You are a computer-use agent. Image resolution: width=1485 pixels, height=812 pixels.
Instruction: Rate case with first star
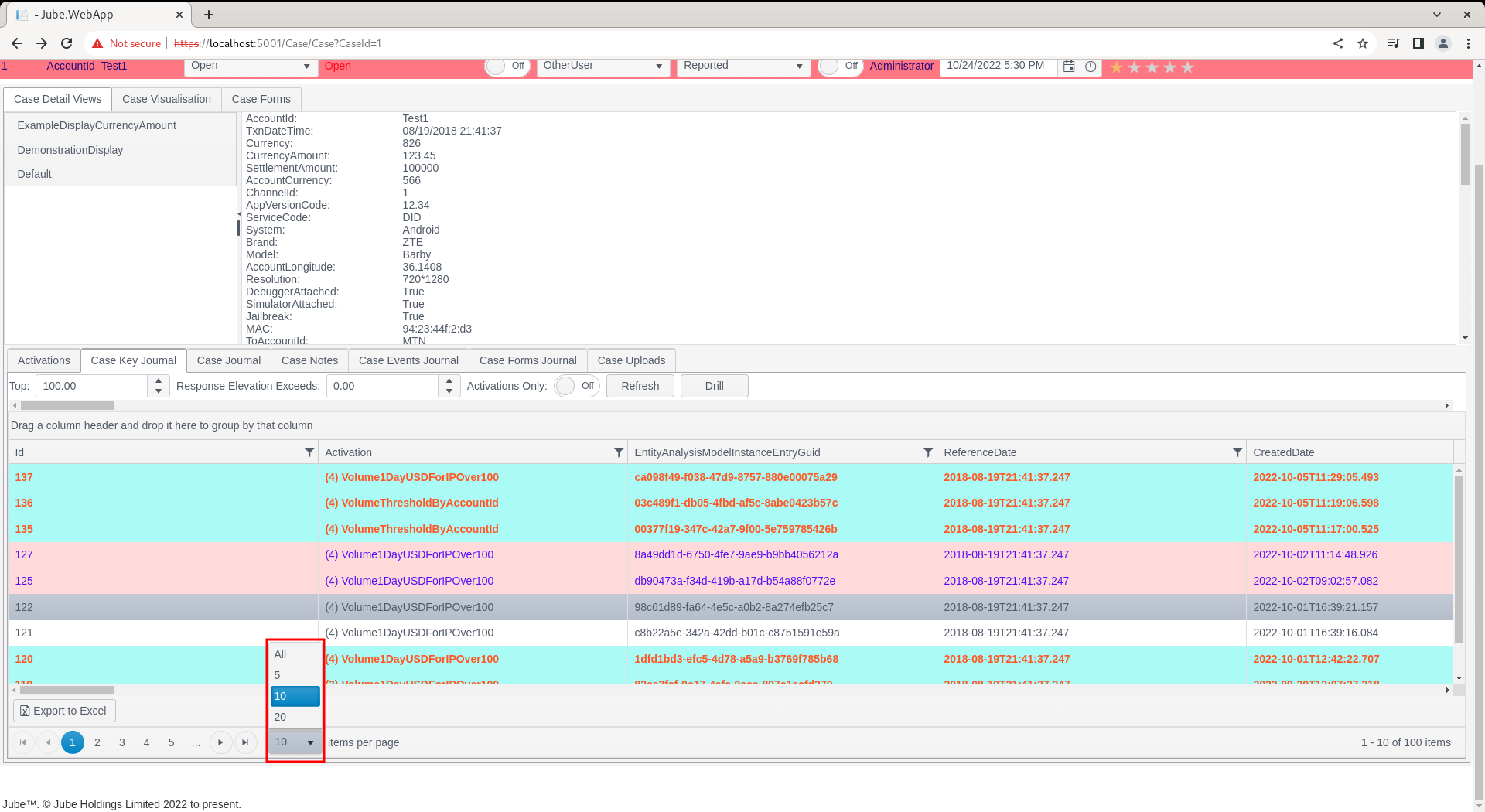pyautogui.click(x=1117, y=67)
